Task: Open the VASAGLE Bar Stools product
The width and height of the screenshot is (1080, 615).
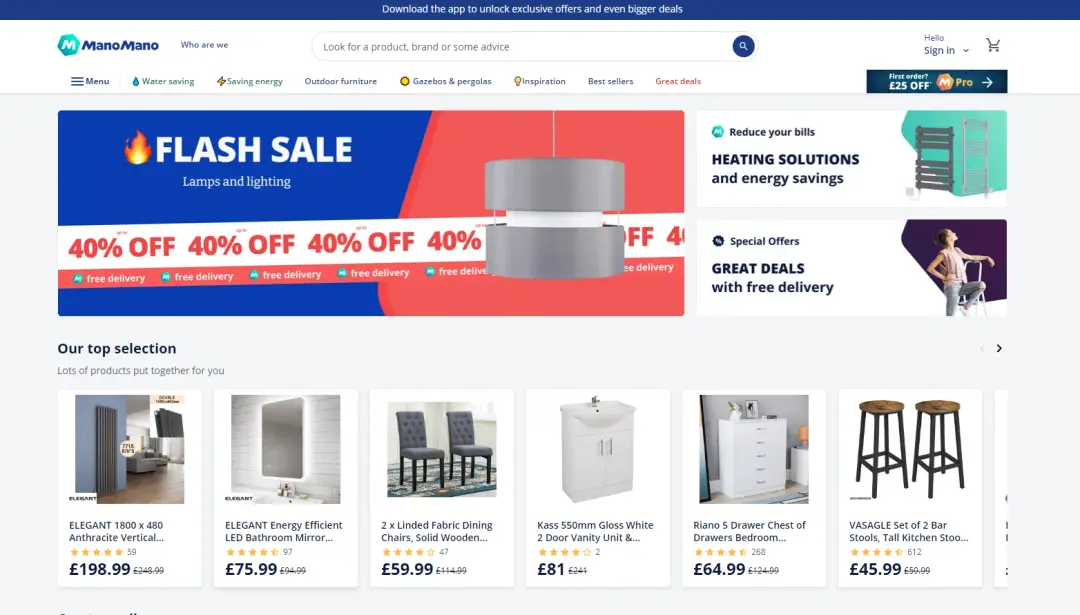Action: point(910,488)
